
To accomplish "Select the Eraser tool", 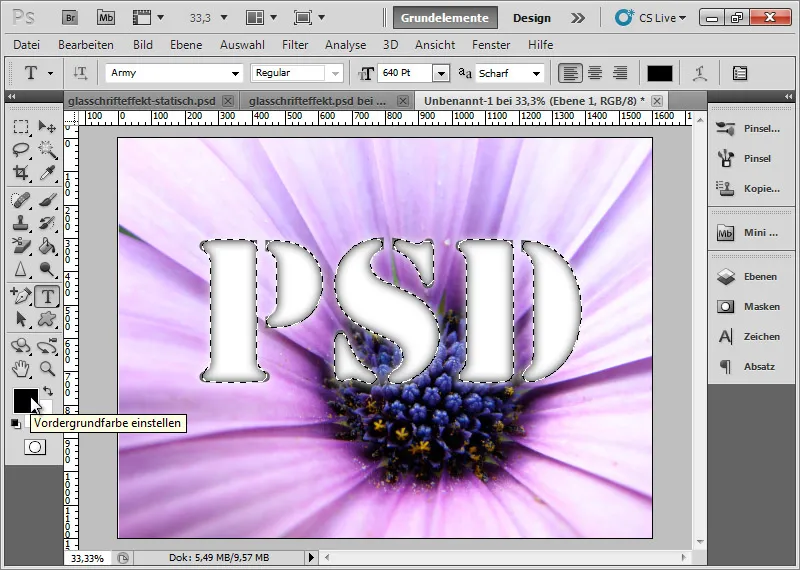I will [20, 246].
